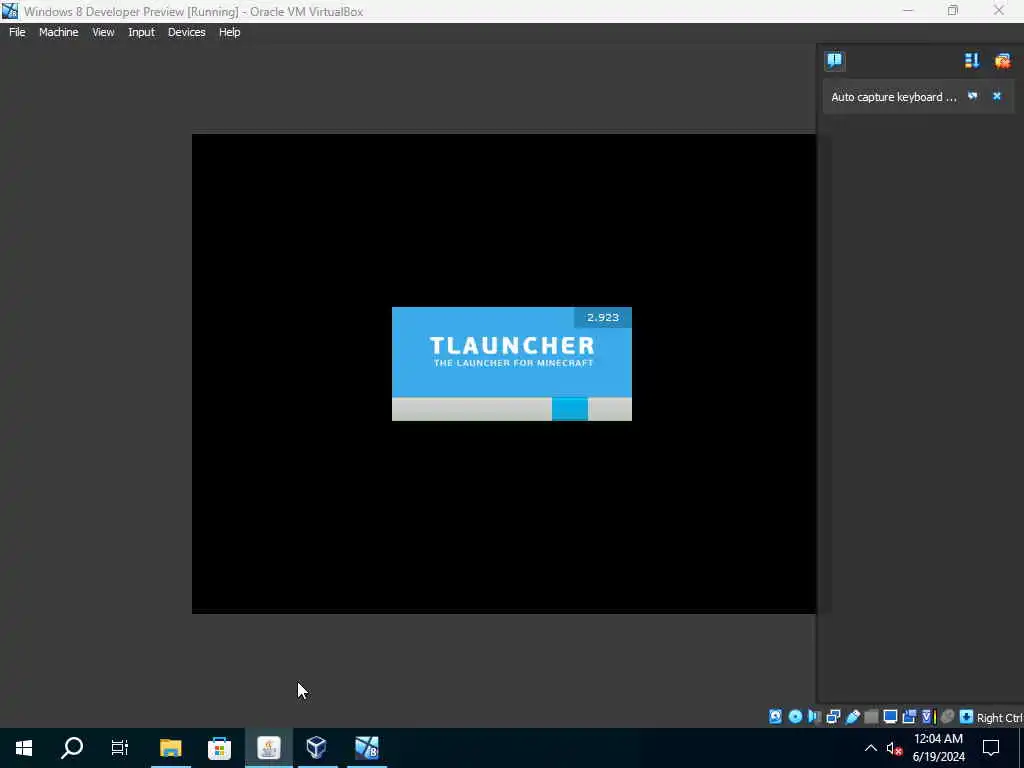Click the Windows 8 VM taskbar icon
The height and width of the screenshot is (768, 1024).
pos(366,748)
